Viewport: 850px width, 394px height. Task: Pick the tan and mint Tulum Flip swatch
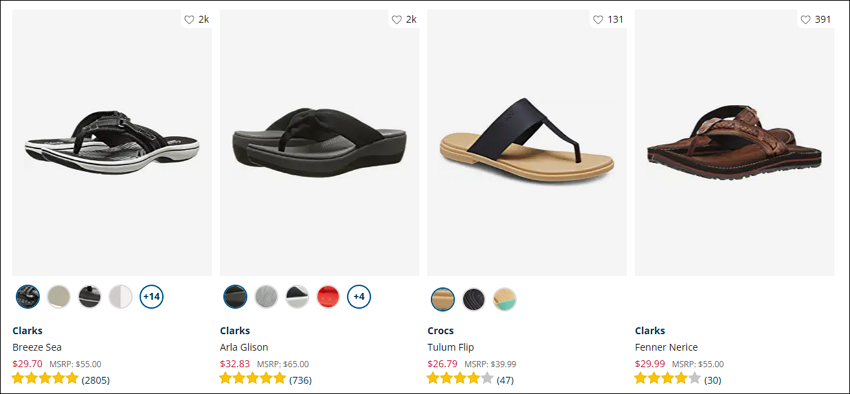[505, 299]
